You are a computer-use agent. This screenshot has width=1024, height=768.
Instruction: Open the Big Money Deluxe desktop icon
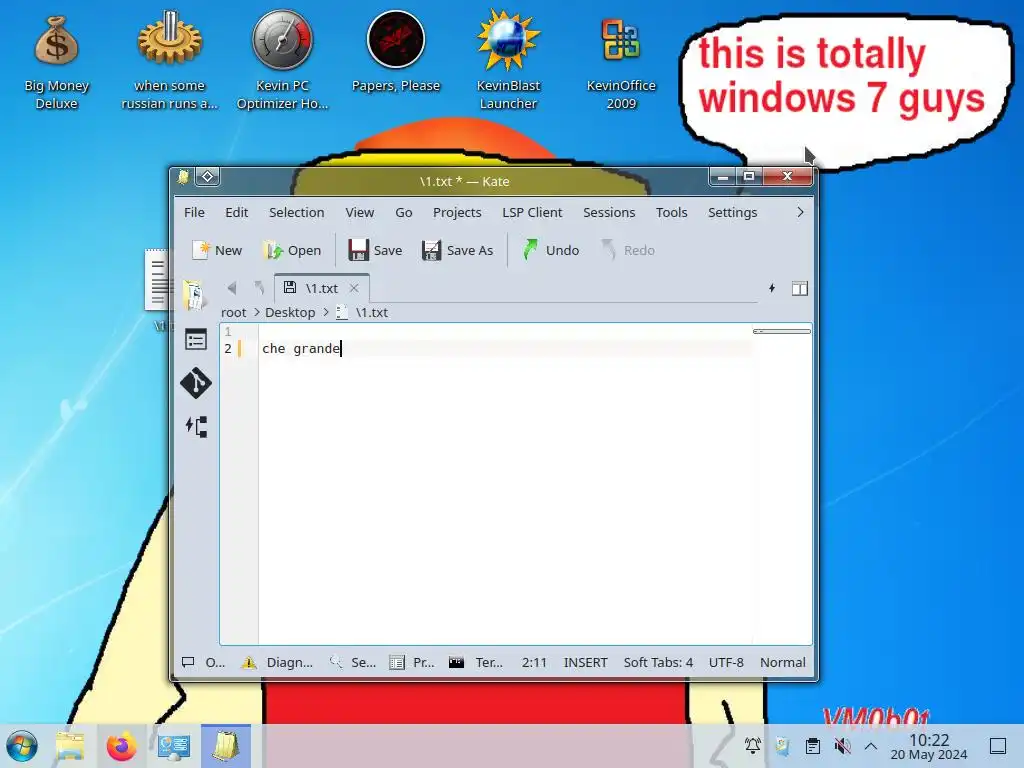56,62
